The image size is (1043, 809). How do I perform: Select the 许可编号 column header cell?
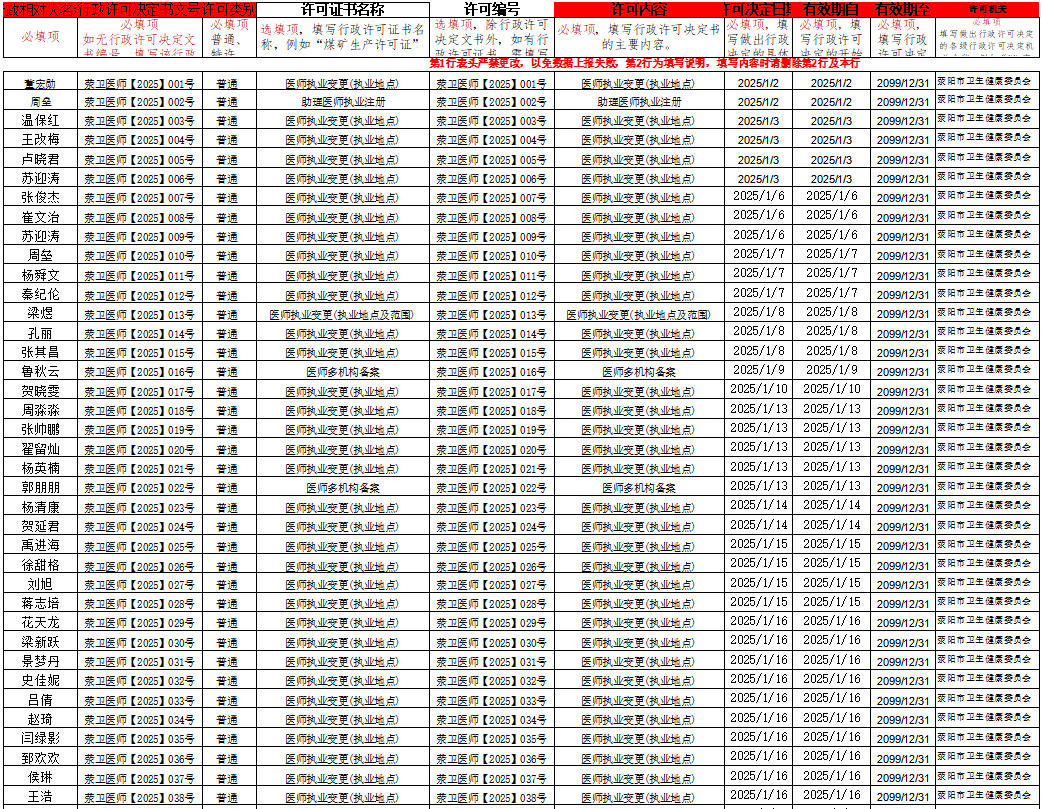pos(491,8)
